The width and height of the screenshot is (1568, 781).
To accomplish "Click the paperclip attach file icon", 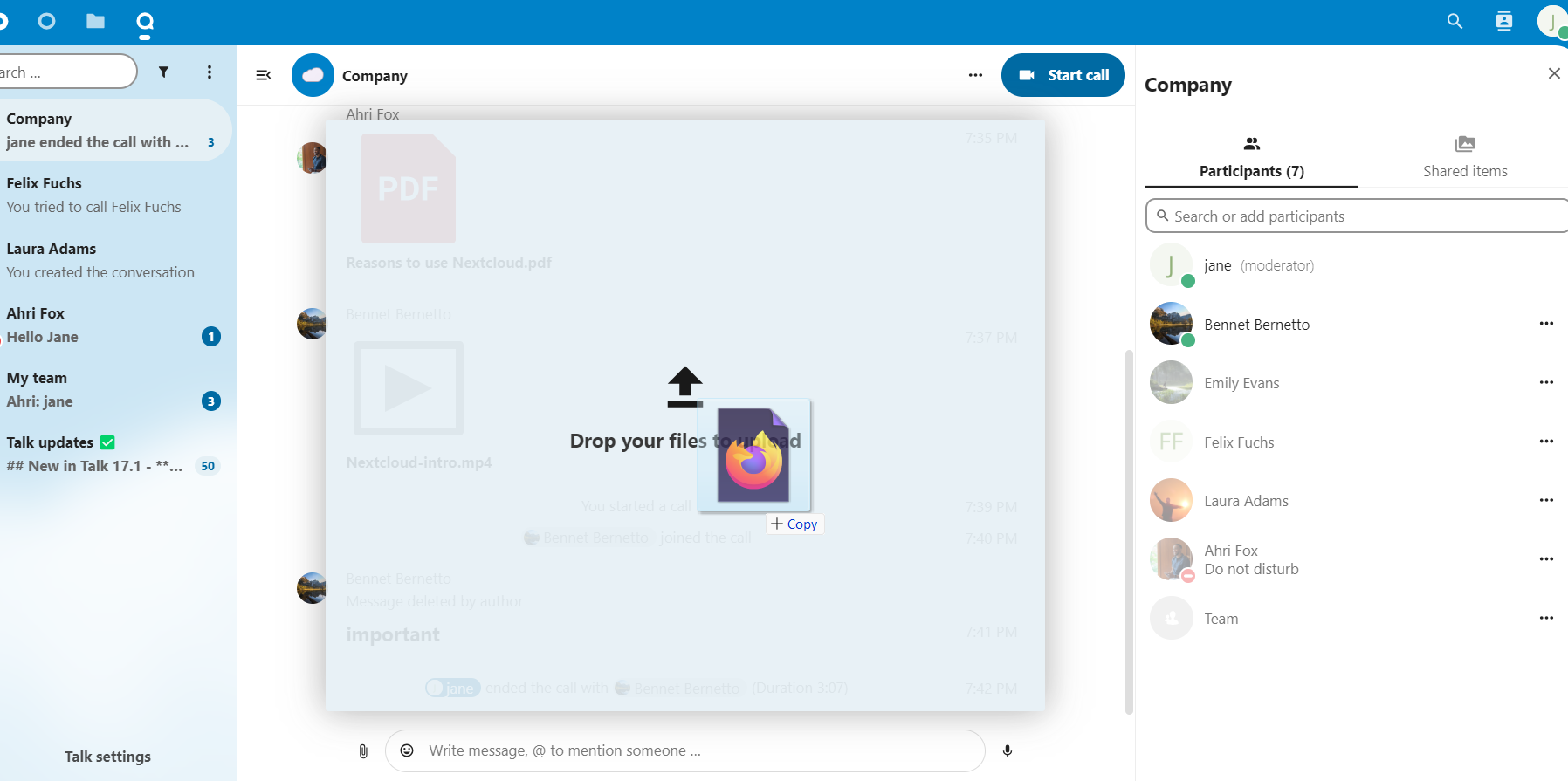I will tap(363, 750).
